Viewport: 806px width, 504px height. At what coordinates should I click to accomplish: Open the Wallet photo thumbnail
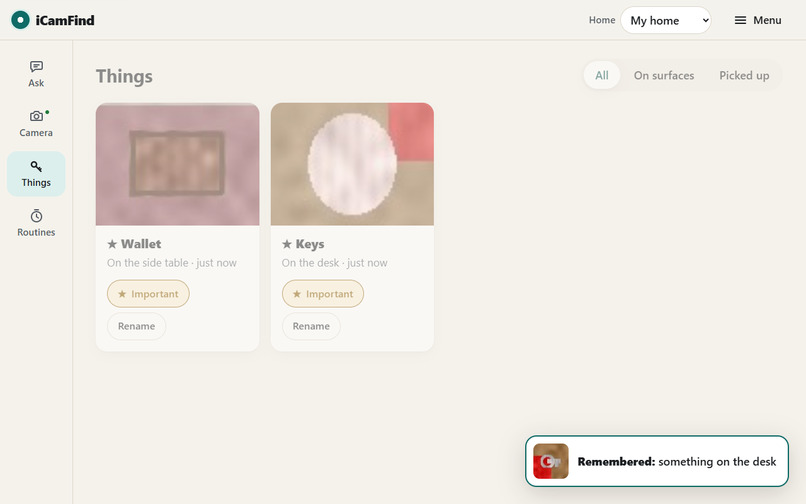177,164
